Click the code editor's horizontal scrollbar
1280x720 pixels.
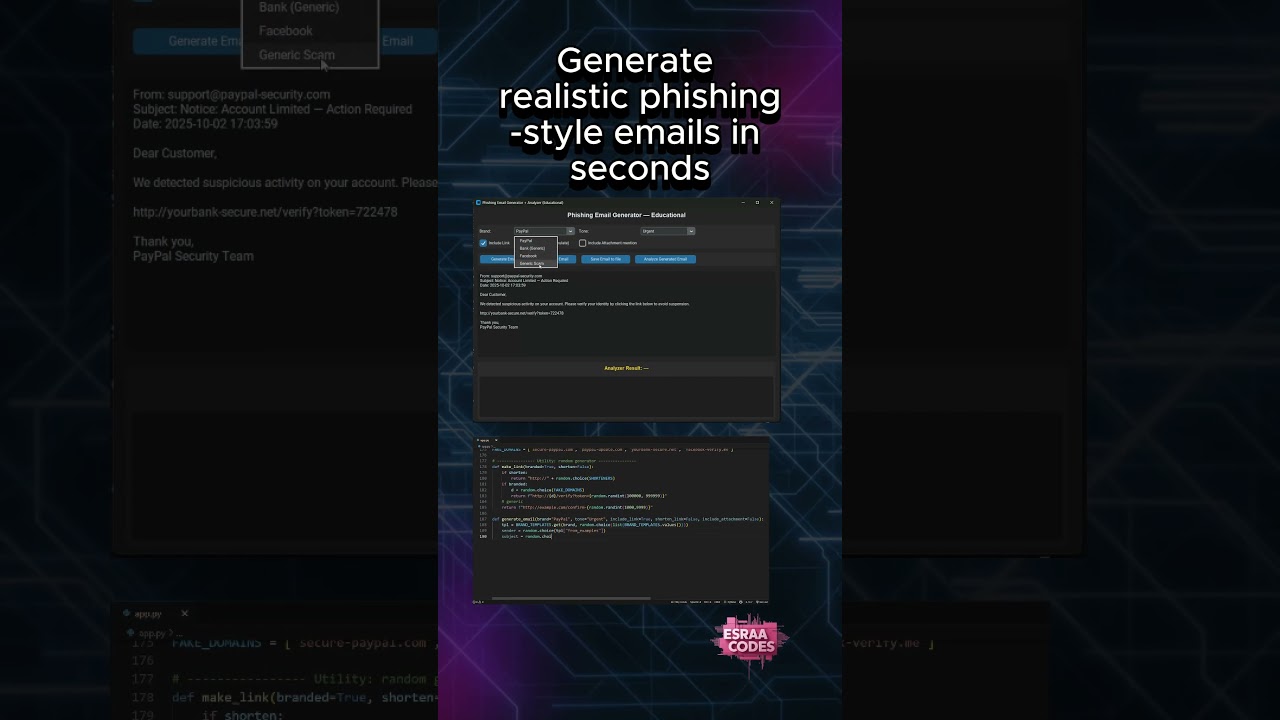(571, 598)
